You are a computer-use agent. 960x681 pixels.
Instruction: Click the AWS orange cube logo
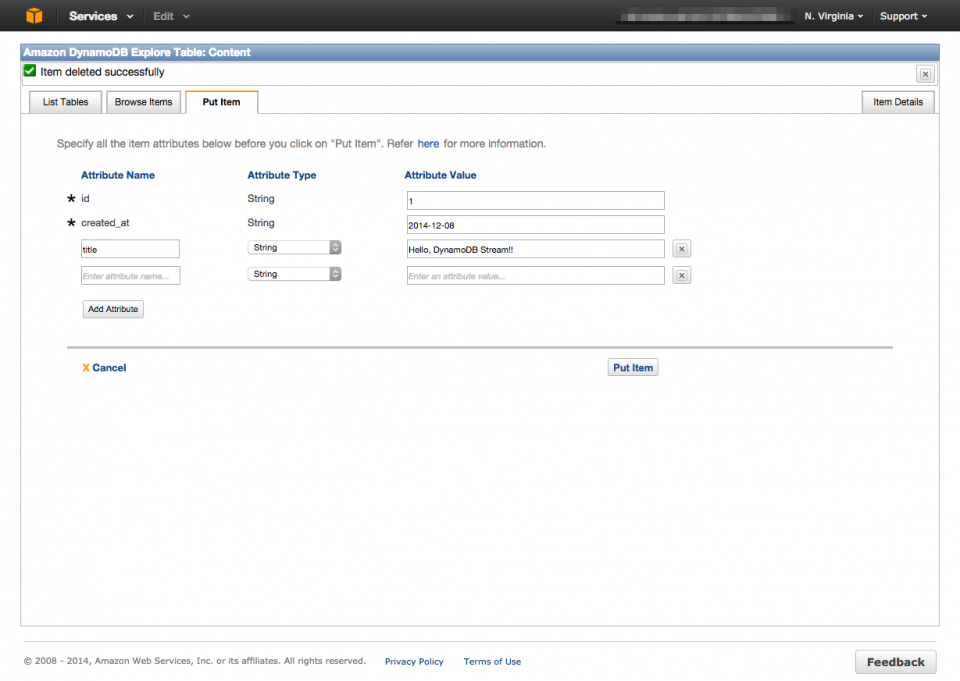[34, 15]
